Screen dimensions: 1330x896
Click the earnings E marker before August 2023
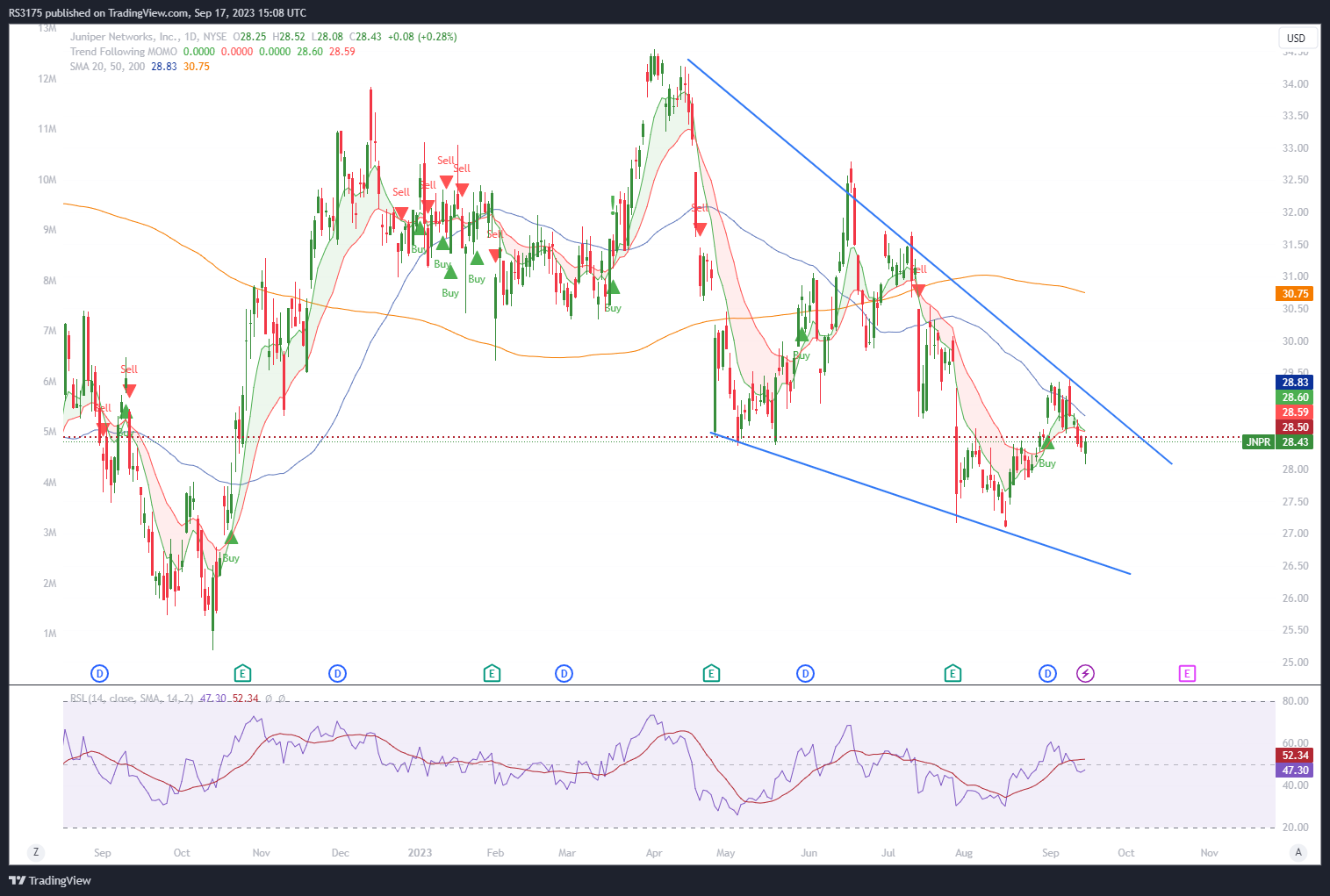click(953, 674)
